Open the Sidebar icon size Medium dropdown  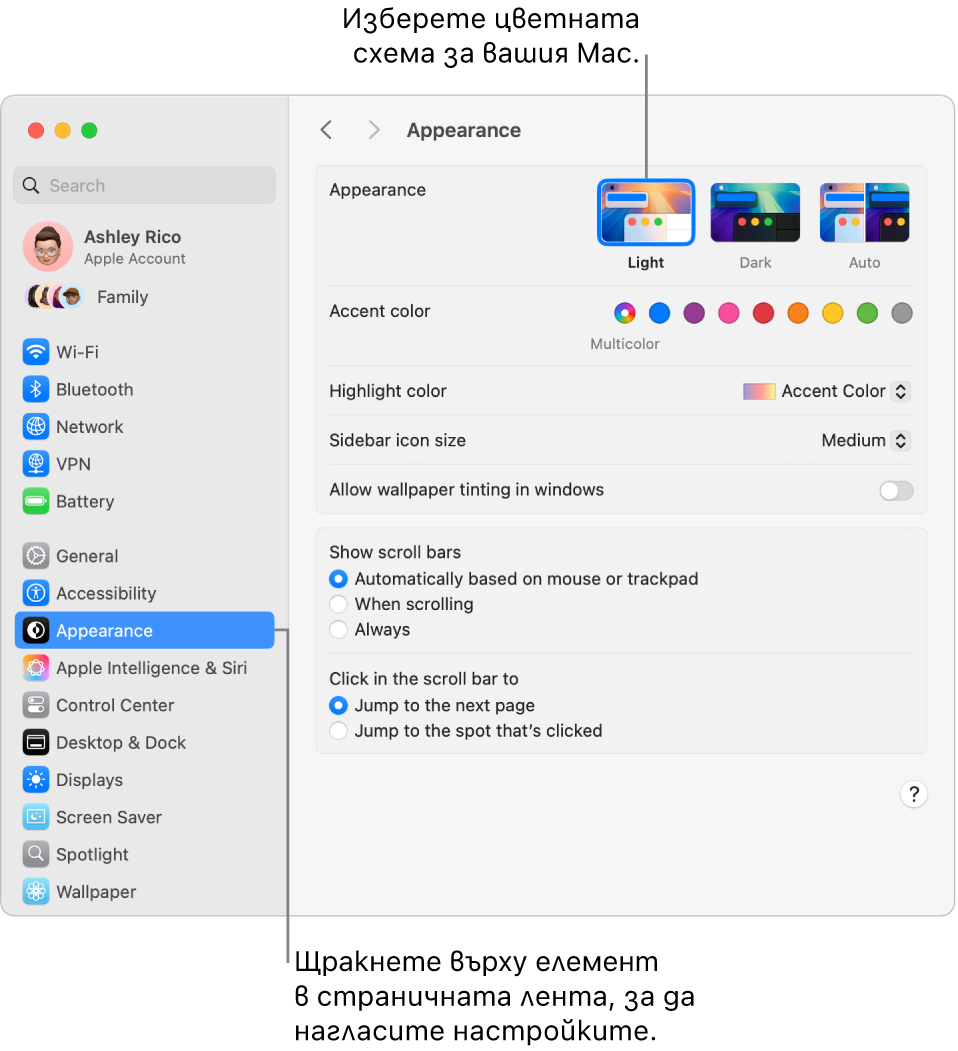click(865, 440)
